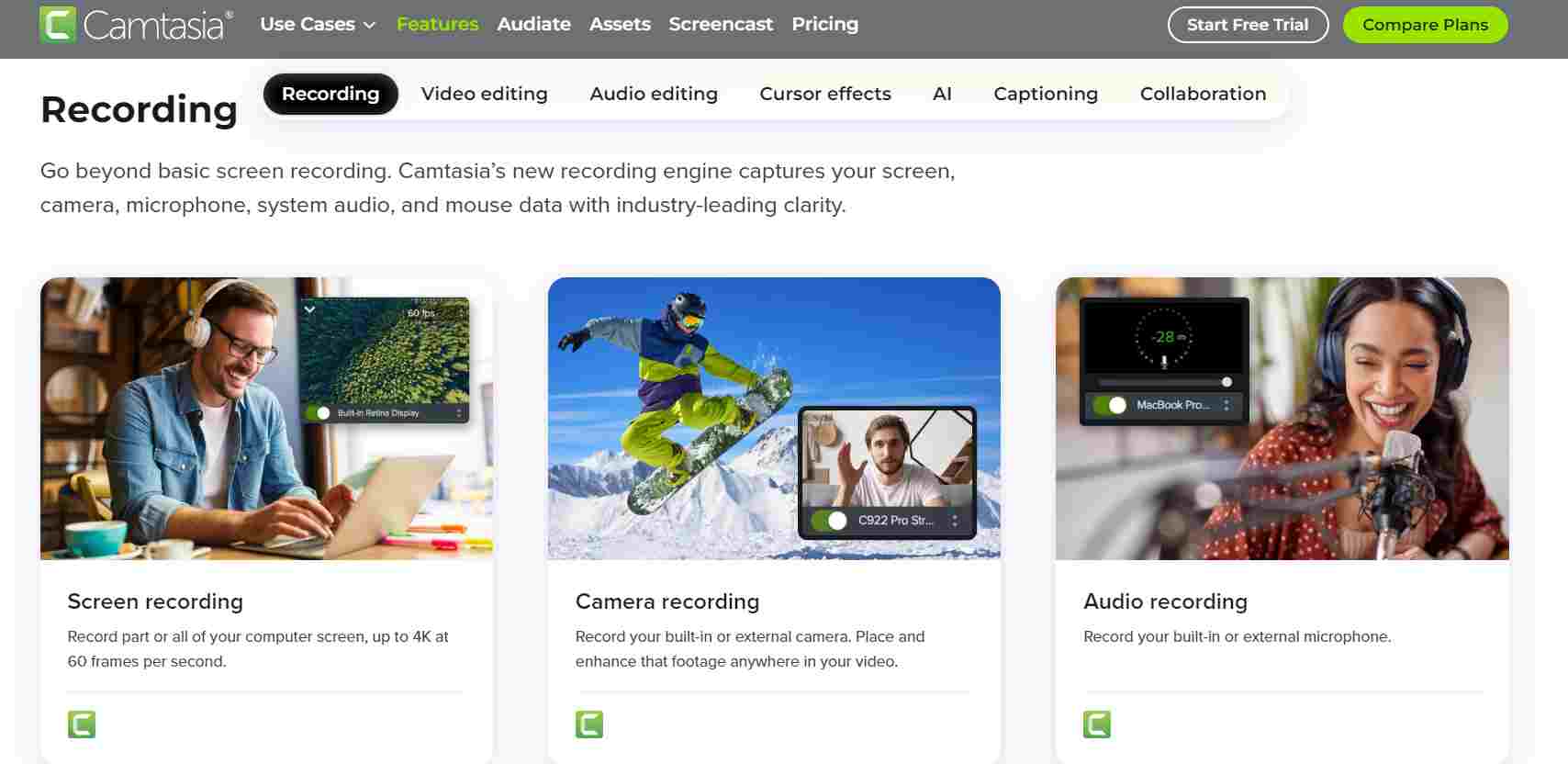1568x764 pixels.
Task: Click the Camera recording card title
Action: 667,601
